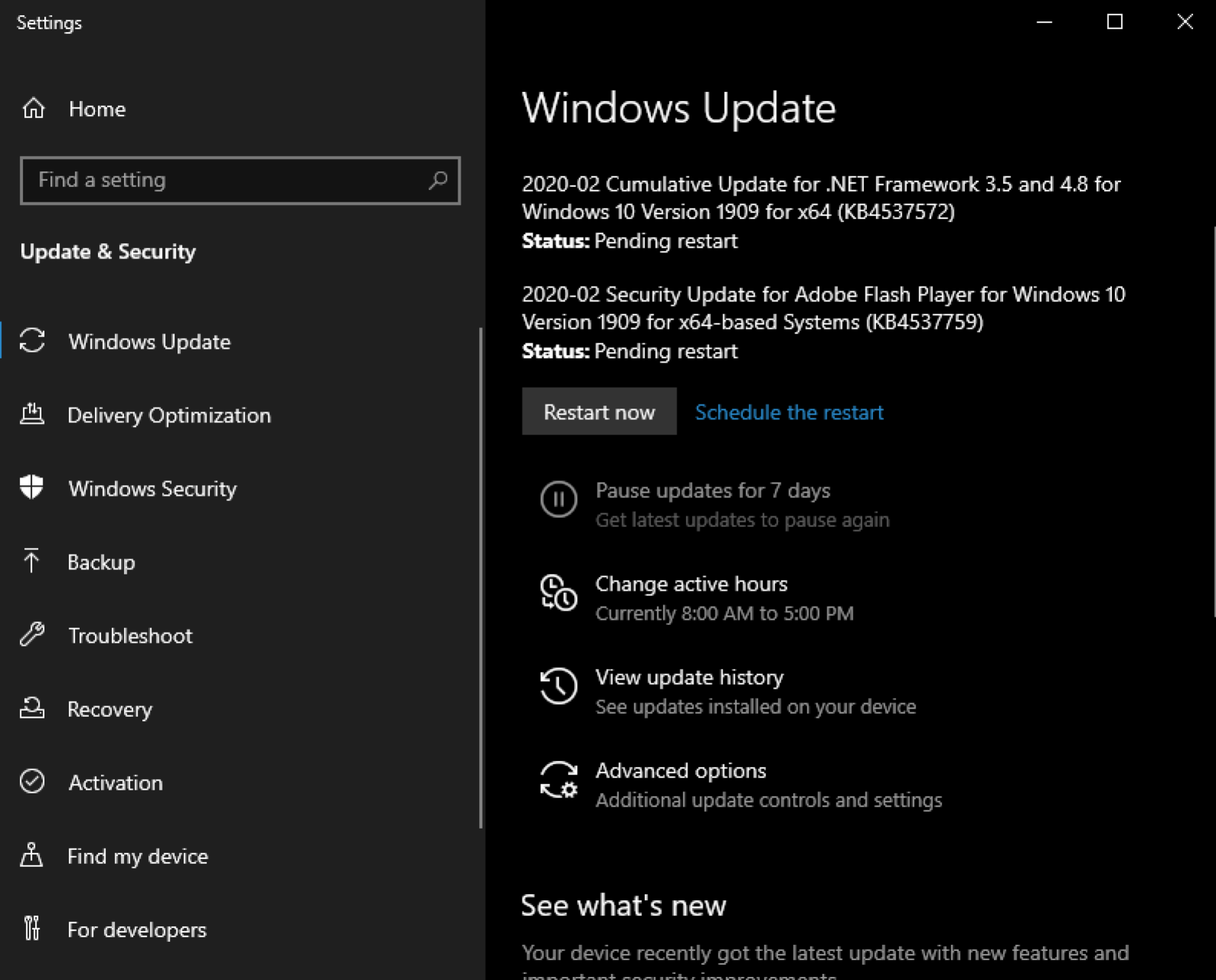Click the Backup up-arrow icon
Image resolution: width=1216 pixels, height=980 pixels.
[x=31, y=561]
